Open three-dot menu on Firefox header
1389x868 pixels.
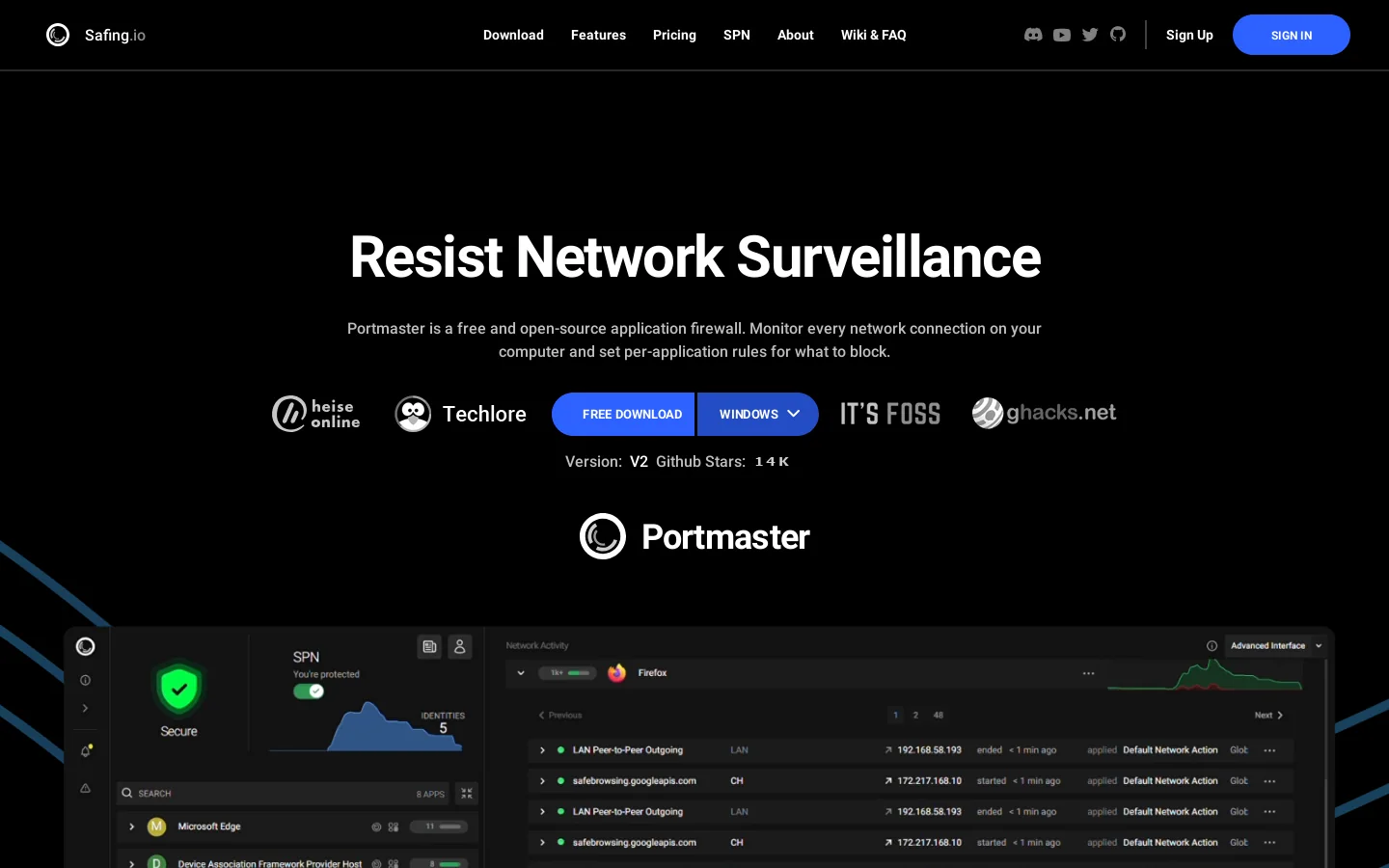pos(1089,673)
